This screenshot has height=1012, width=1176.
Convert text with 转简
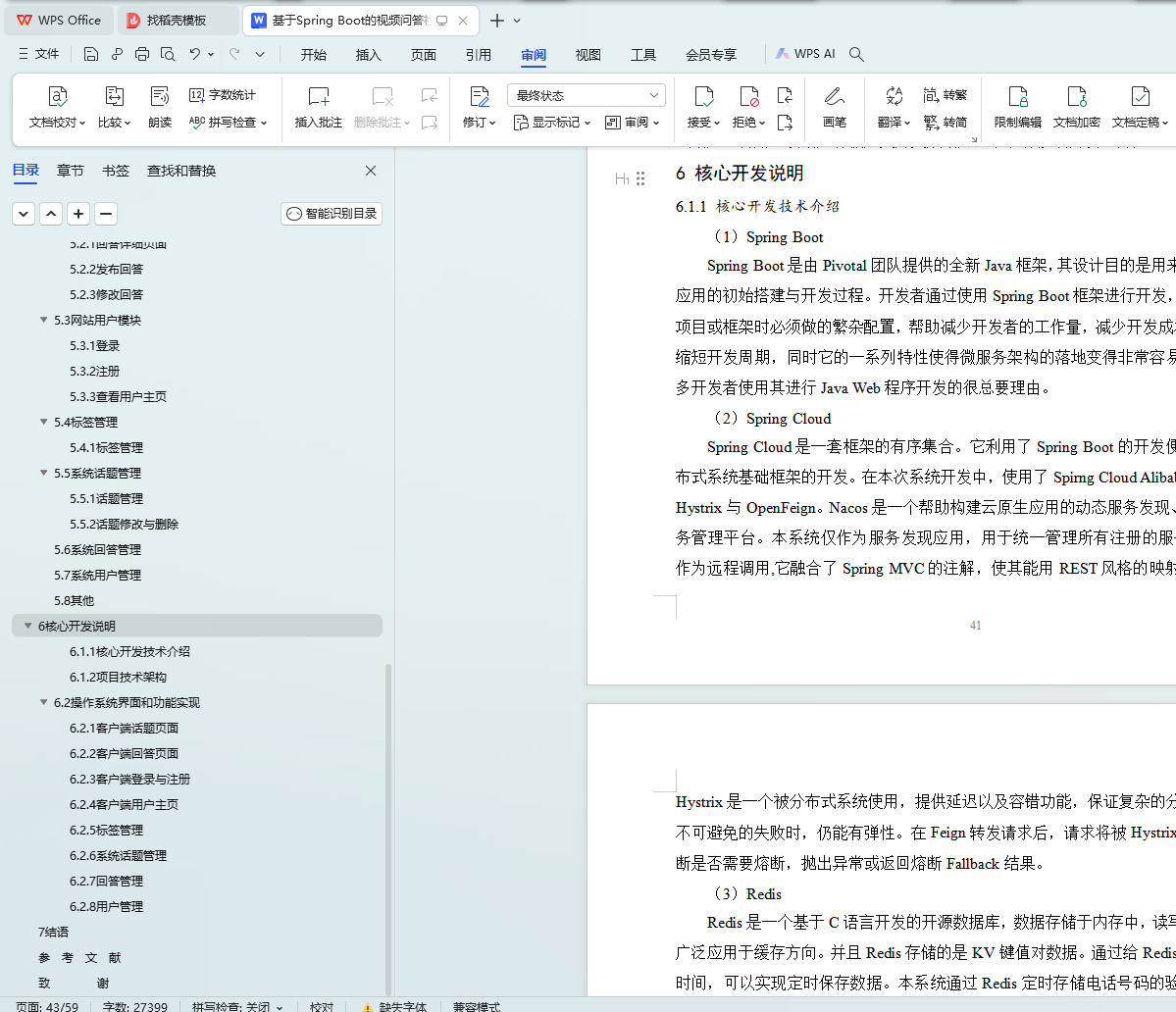click(945, 123)
